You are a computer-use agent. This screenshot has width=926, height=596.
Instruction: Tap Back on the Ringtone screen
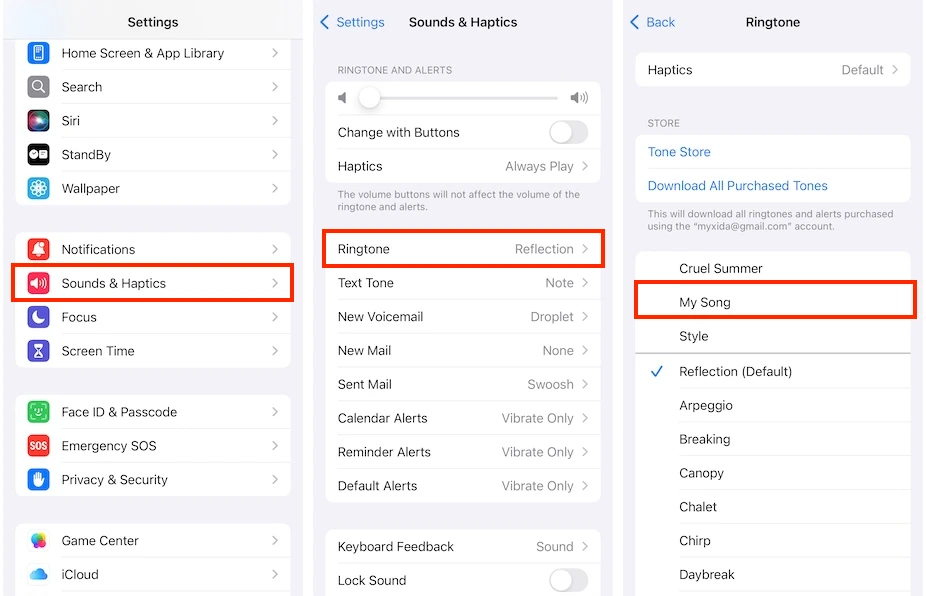click(652, 21)
